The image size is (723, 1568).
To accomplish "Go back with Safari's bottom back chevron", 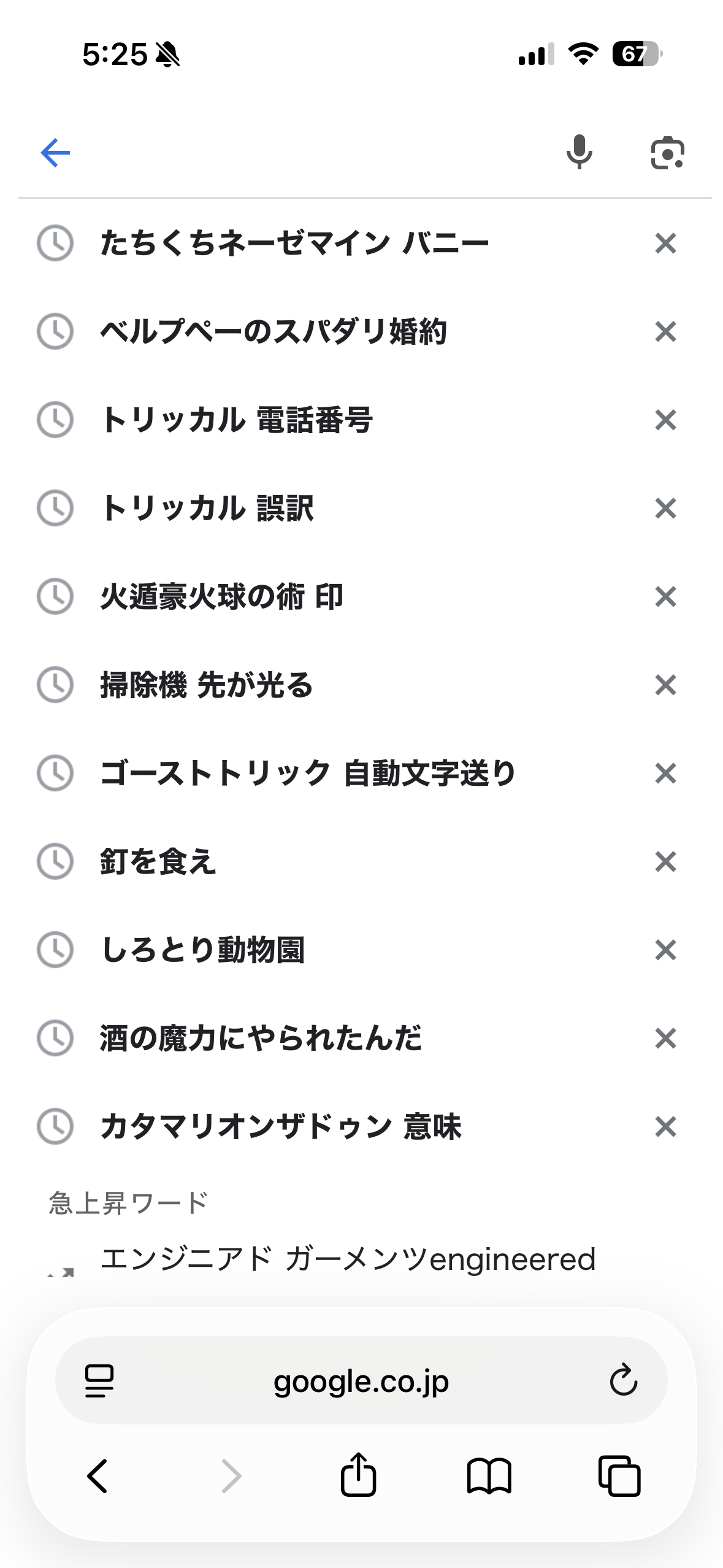I will point(98,1475).
